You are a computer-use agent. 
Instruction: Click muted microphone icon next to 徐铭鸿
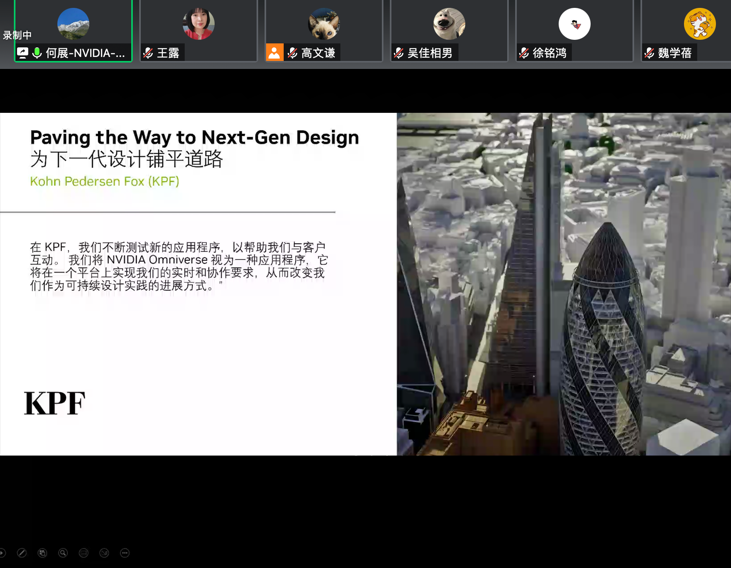click(x=524, y=53)
